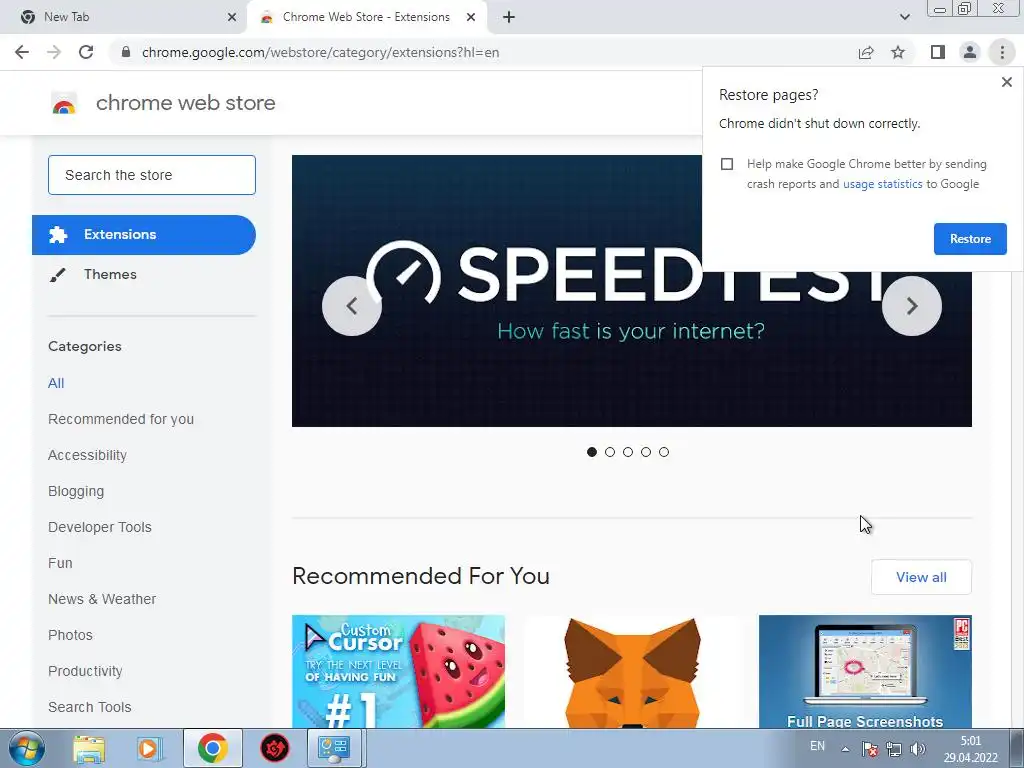Open the Custom Cursor extension card

(x=398, y=671)
